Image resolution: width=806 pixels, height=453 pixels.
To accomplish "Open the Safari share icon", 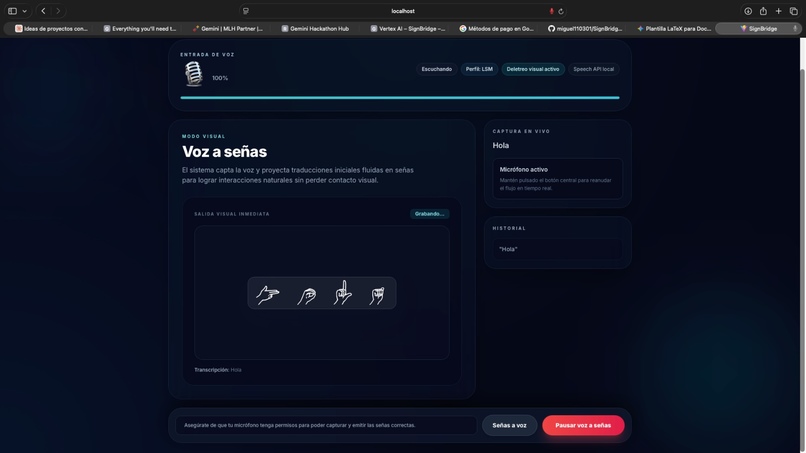I will pos(763,11).
